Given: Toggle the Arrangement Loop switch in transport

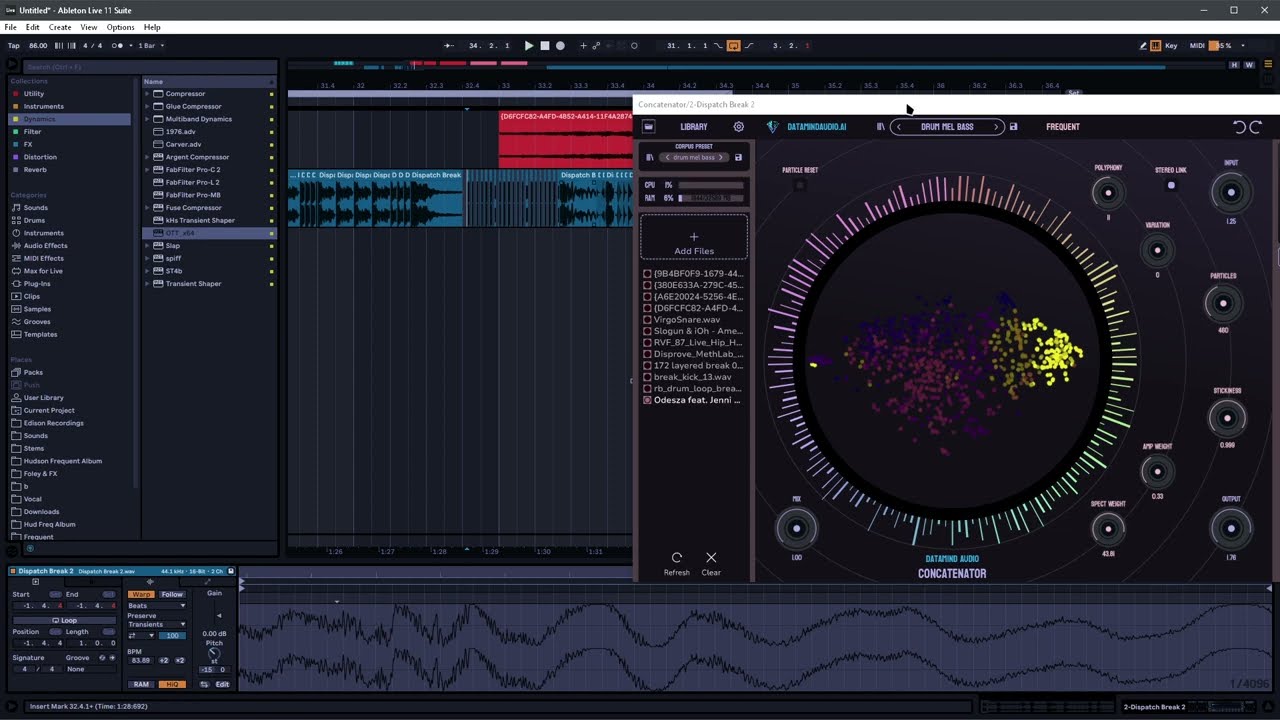Looking at the screenshot, I should pyautogui.click(x=734, y=46).
